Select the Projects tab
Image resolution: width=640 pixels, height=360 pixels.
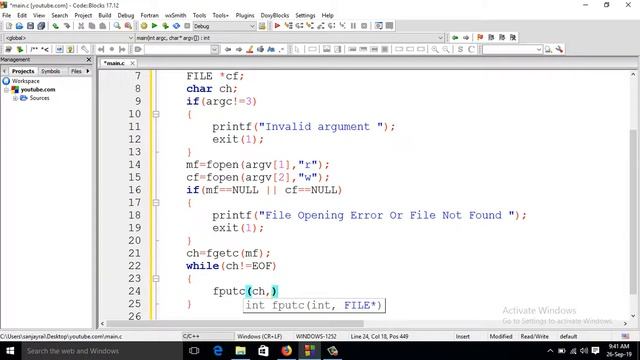[x=23, y=71]
